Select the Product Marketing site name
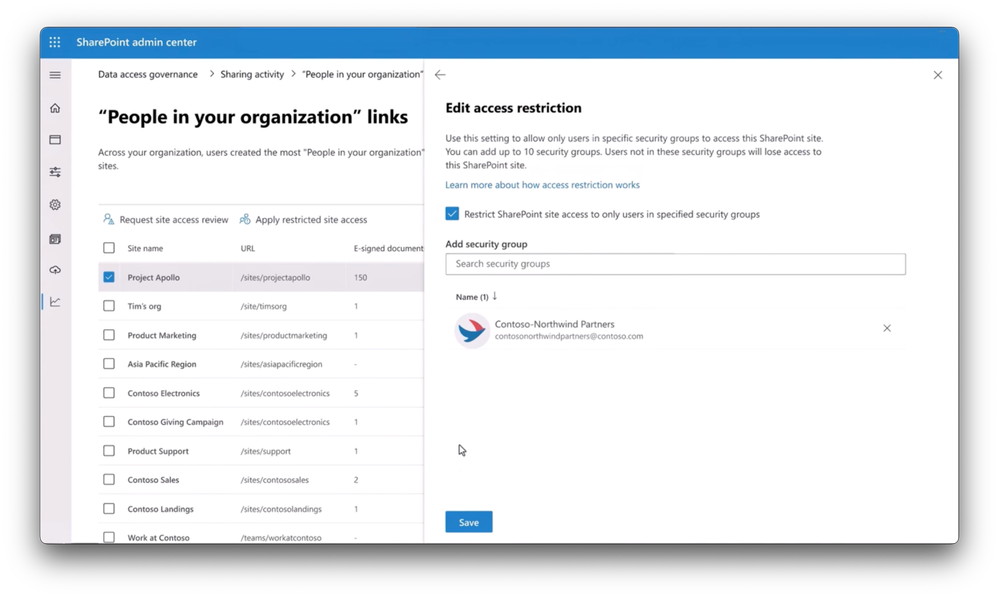This screenshot has height=597, width=999. pyautogui.click(x=162, y=336)
